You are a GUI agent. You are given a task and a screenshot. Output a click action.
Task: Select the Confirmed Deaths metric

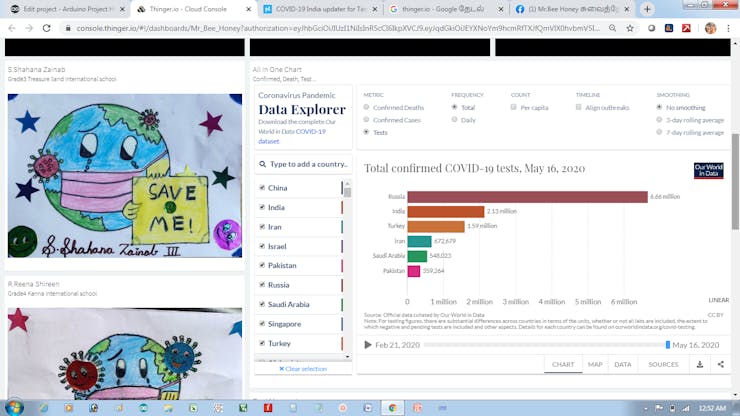click(x=367, y=107)
